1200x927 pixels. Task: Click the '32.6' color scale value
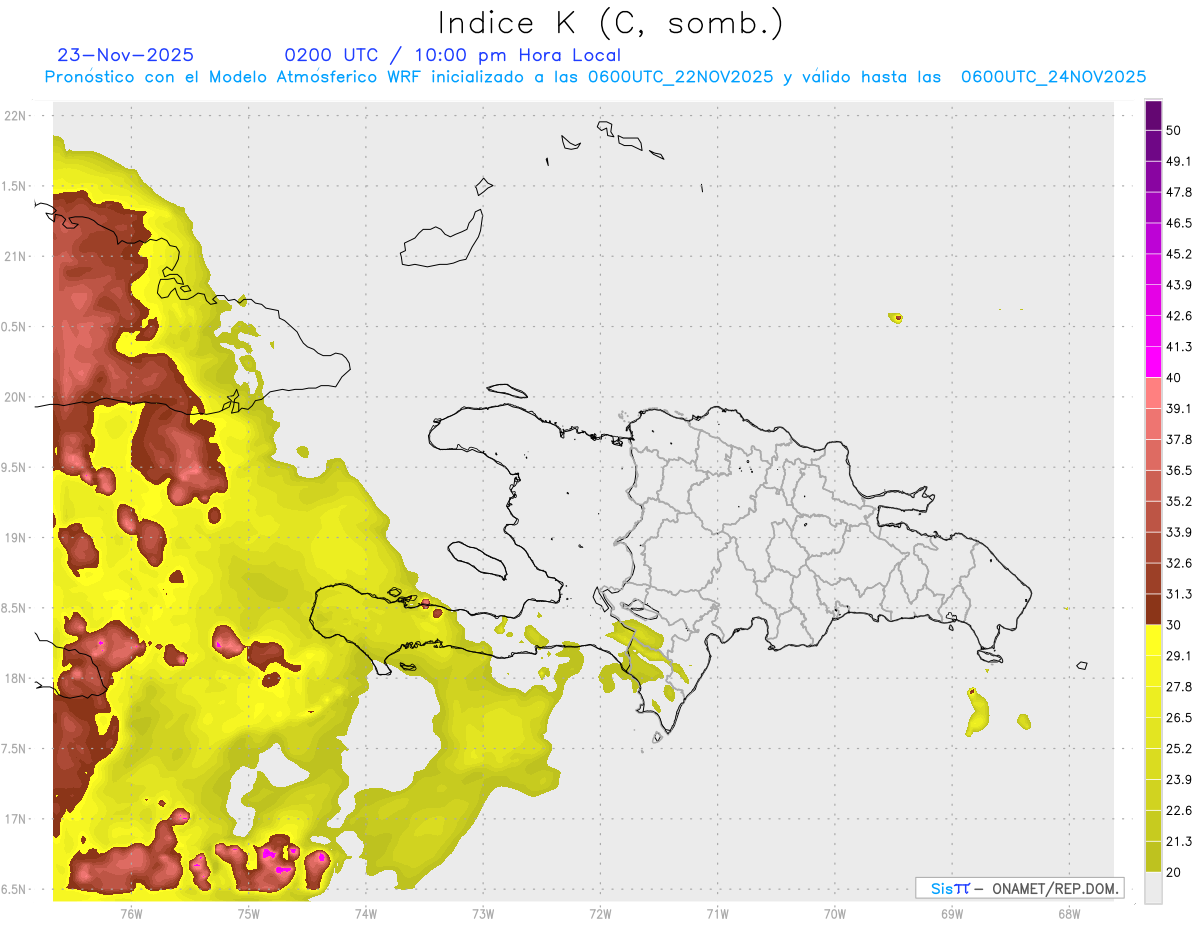pos(1179,563)
